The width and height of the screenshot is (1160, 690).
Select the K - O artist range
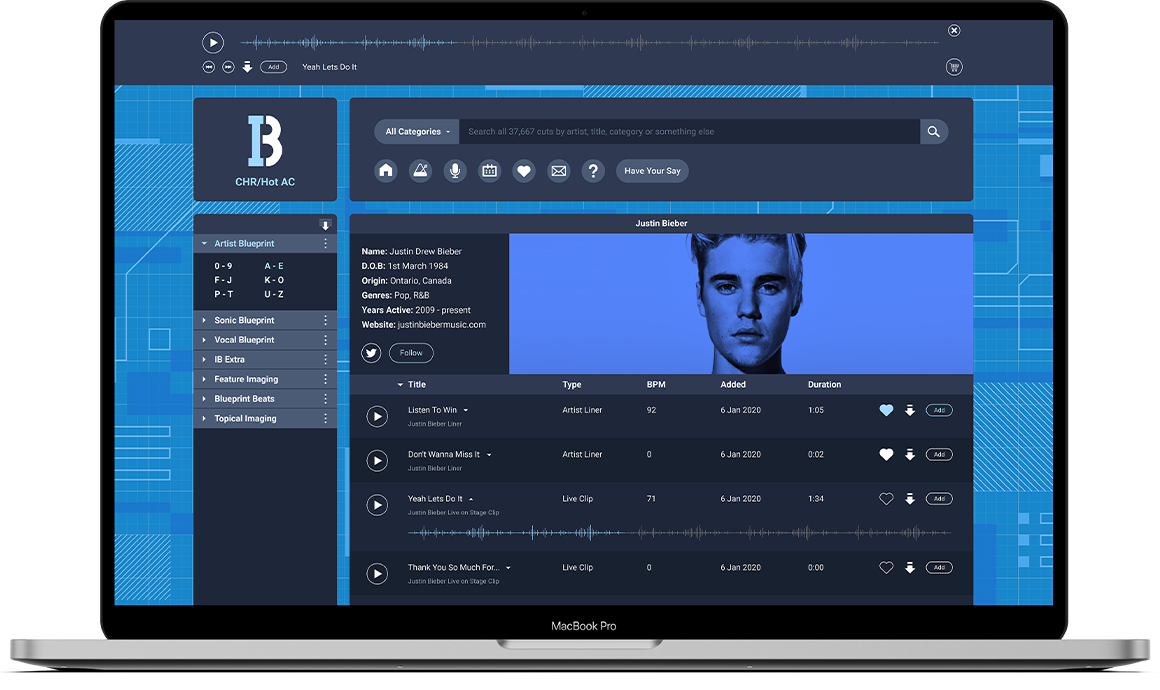[x=274, y=280]
